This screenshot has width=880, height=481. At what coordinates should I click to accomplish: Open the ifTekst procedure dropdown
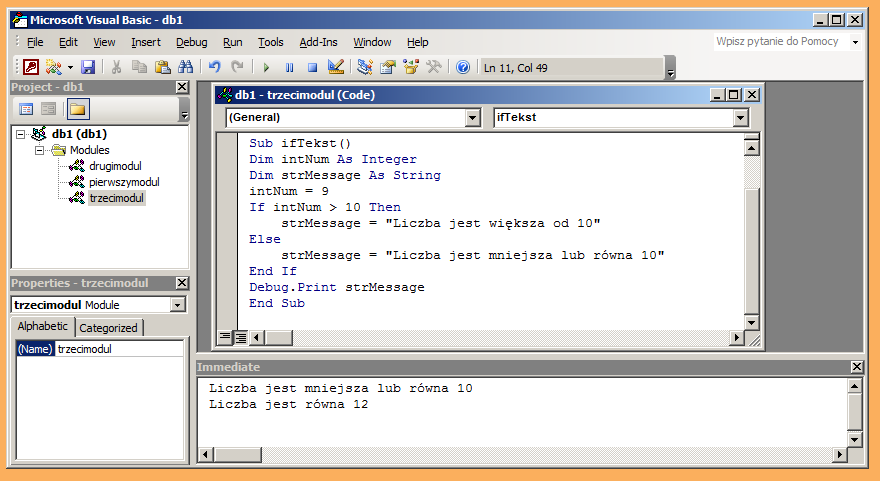740,118
